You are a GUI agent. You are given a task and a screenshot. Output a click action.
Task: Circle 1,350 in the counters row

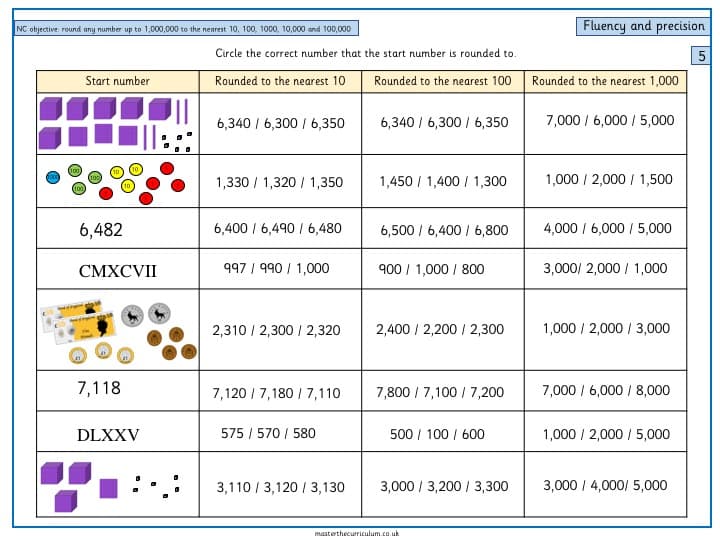click(326, 182)
